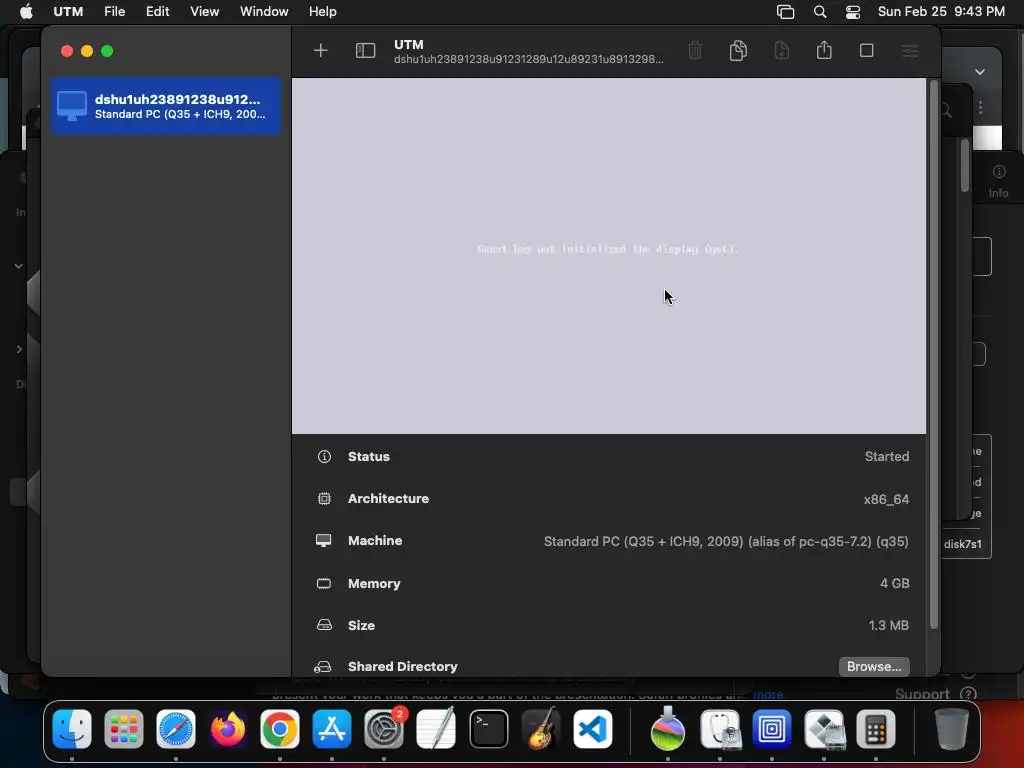Click the Size disk icon
The image size is (1024, 768).
pos(324,625)
